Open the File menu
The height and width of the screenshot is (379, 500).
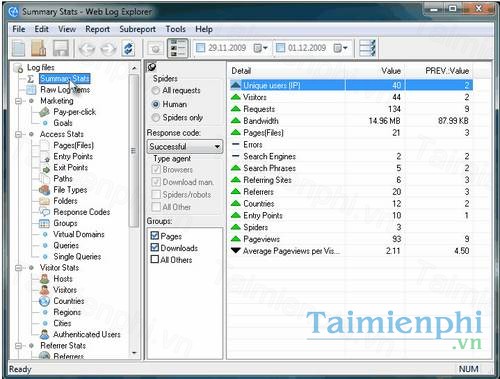tap(19, 29)
